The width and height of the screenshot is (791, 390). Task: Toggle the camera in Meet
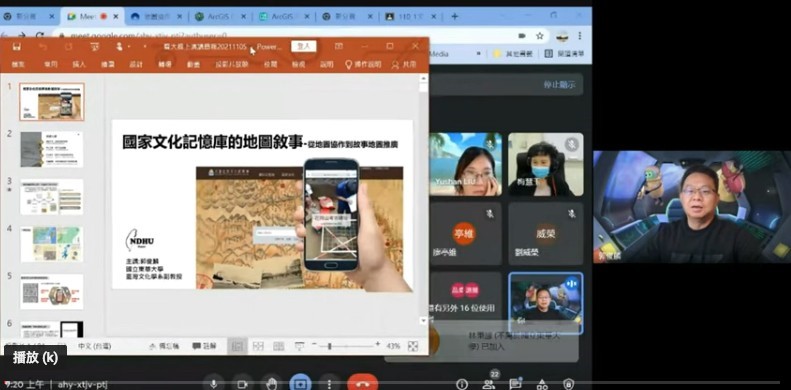click(243, 384)
